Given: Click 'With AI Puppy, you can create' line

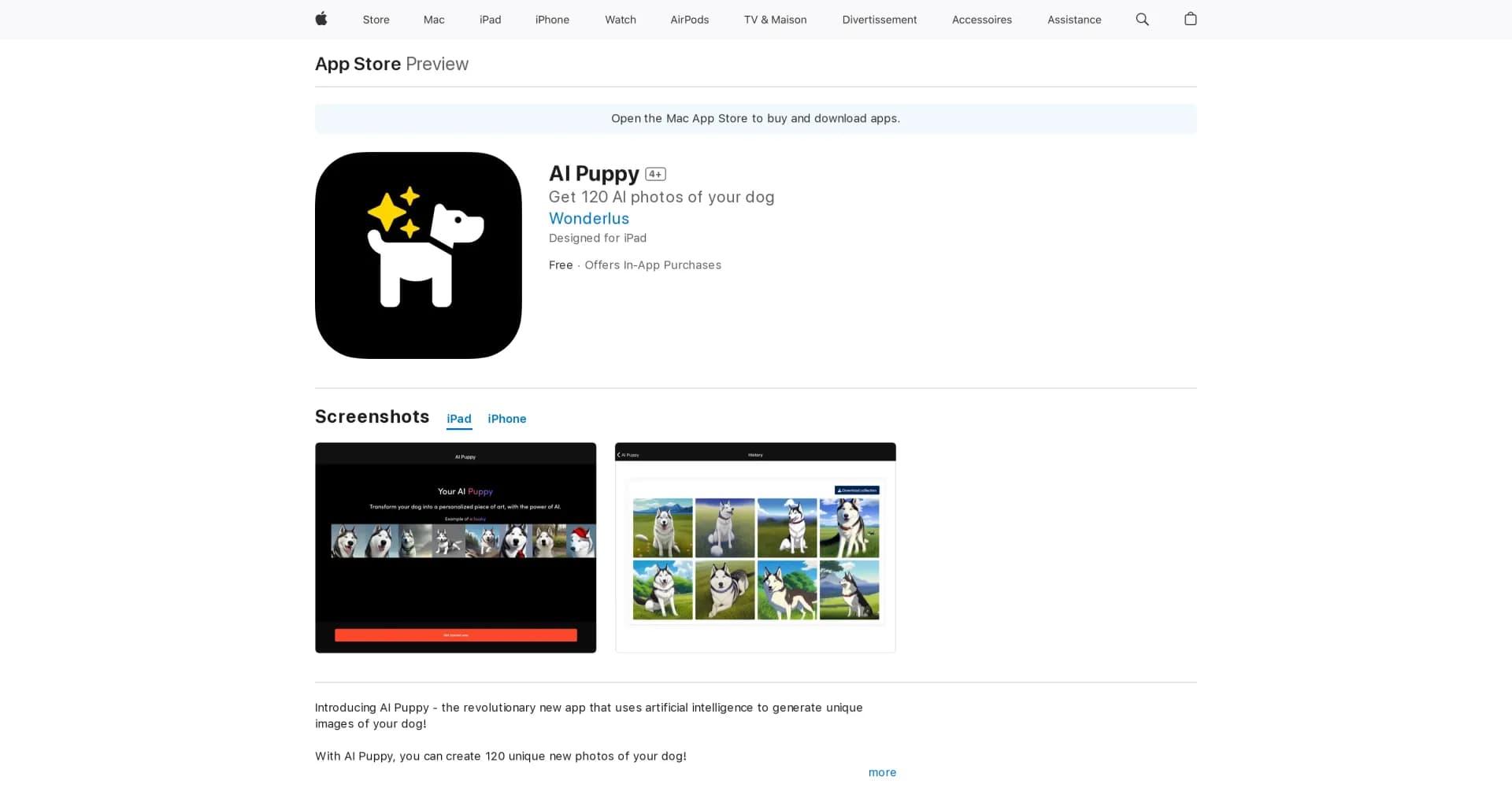Looking at the screenshot, I should tap(501, 757).
